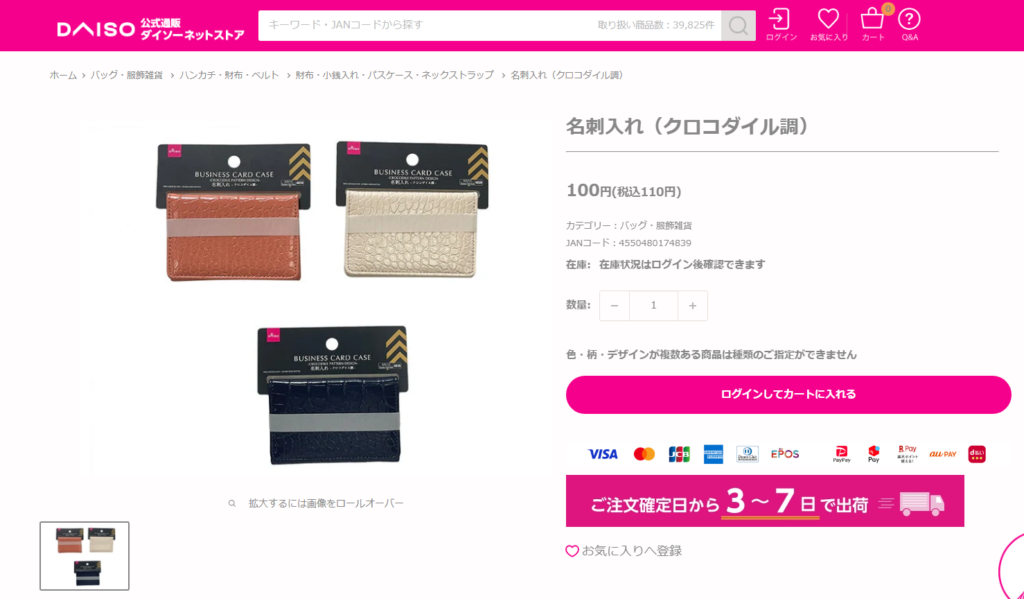Click the heart icon next to お気に入りへ登録
Screen dimensions: 1024x599
(571, 551)
